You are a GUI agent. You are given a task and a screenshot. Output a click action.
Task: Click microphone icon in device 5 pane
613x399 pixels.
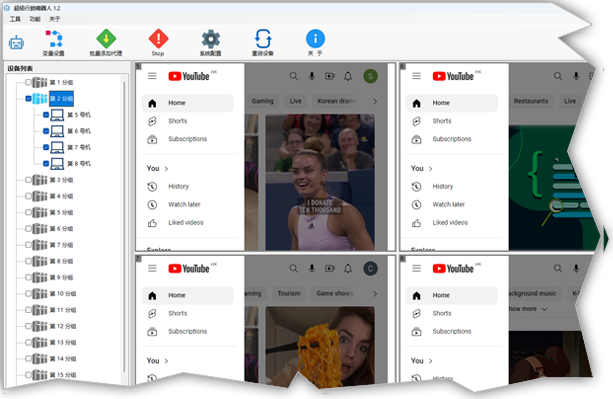pos(312,76)
